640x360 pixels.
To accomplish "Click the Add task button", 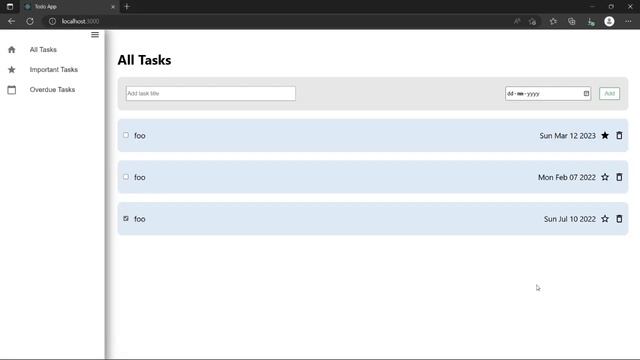I will pos(609,93).
